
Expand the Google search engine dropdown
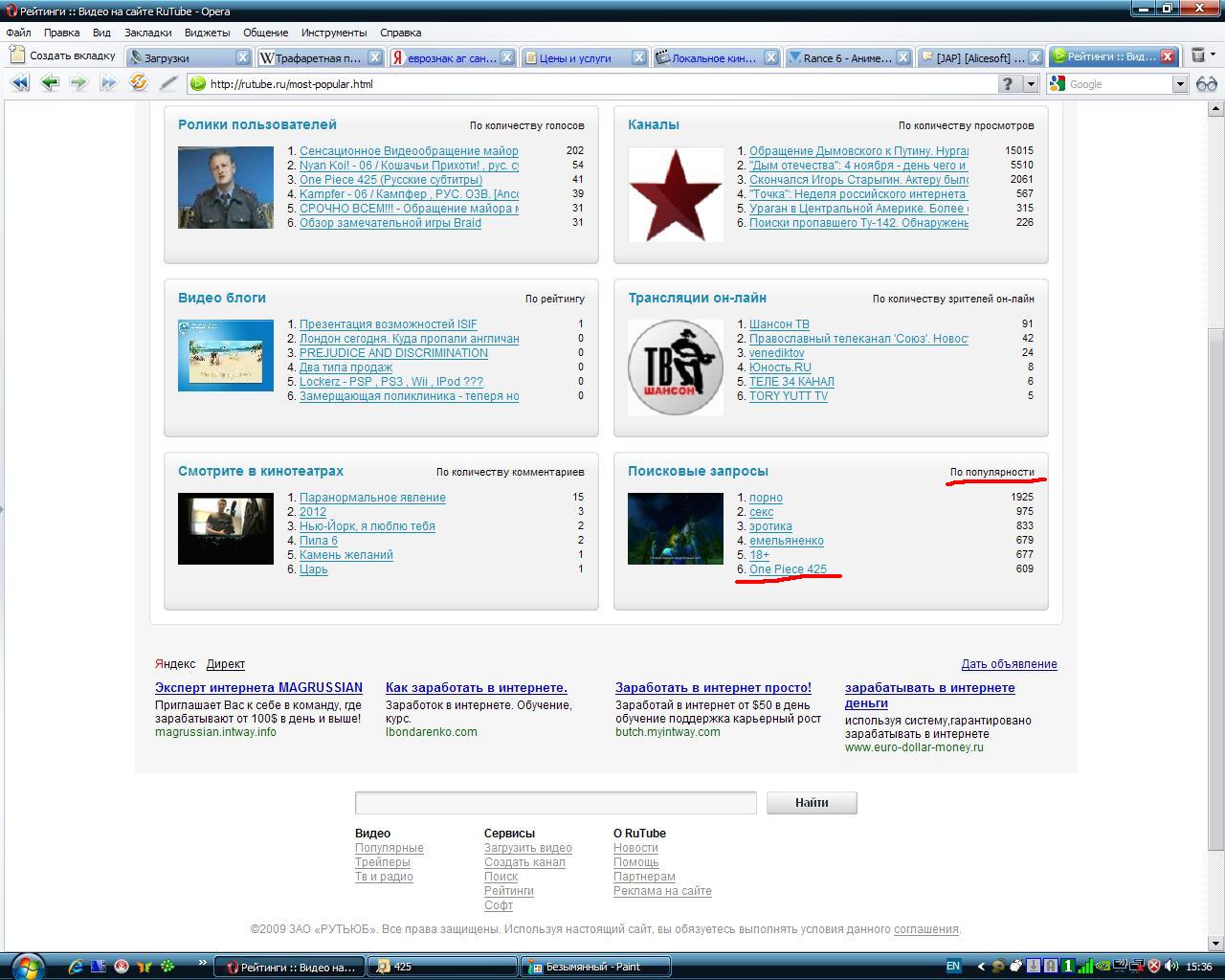pyautogui.click(x=1180, y=84)
